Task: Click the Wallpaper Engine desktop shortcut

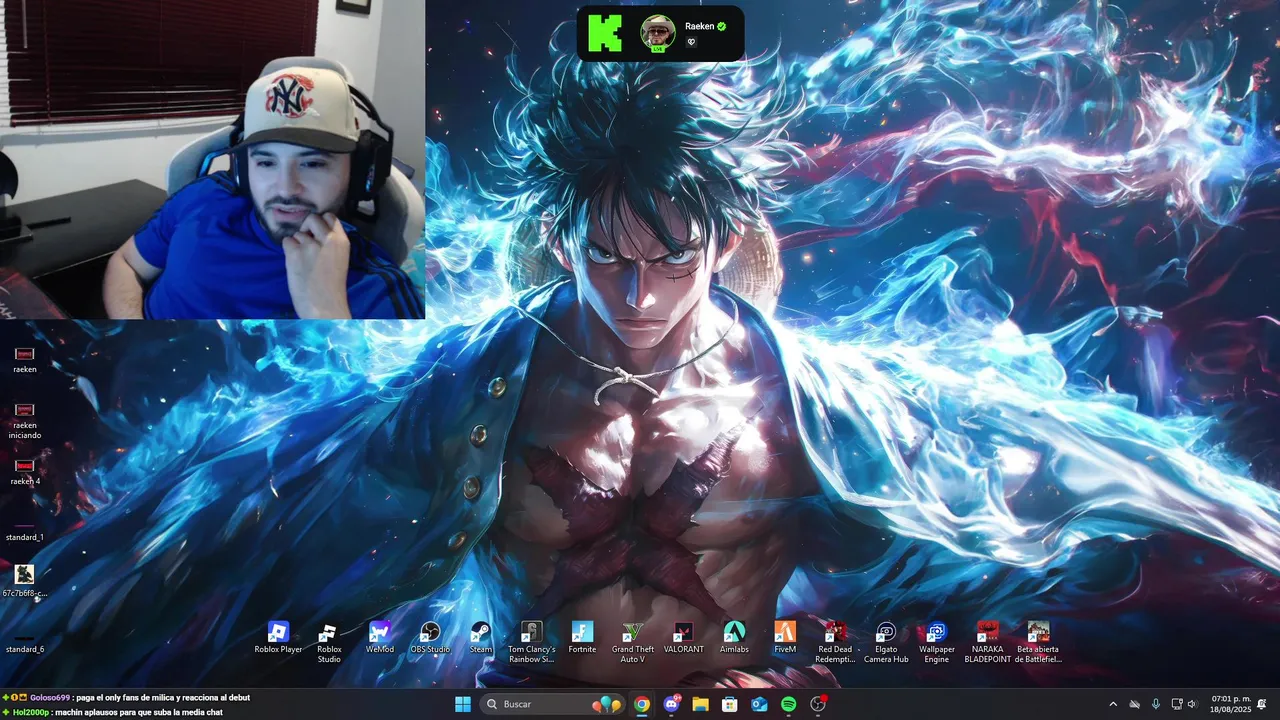Action: pos(937,642)
